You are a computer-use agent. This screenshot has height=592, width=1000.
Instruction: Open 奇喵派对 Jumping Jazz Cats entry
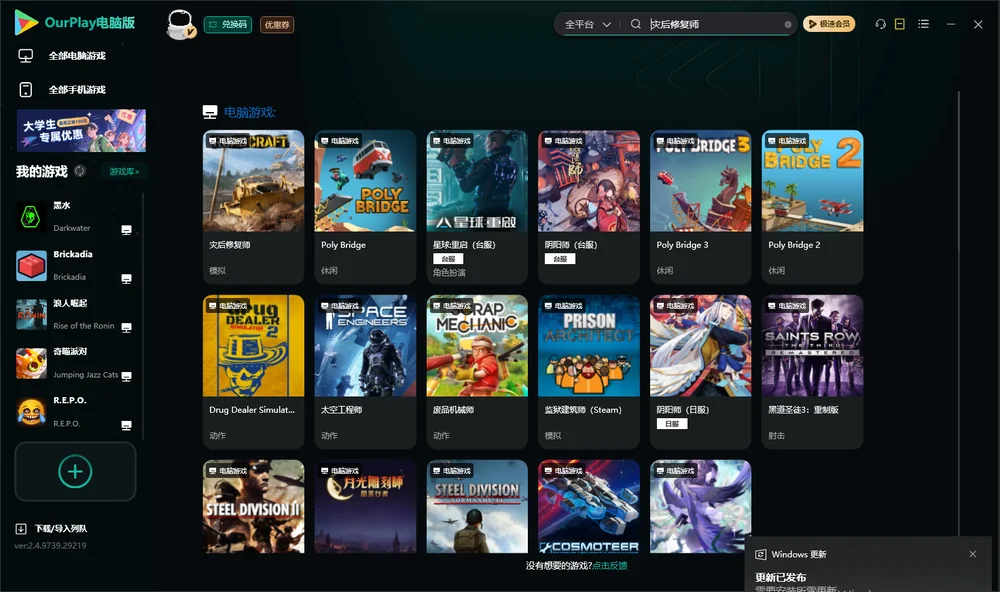[x=75, y=363]
